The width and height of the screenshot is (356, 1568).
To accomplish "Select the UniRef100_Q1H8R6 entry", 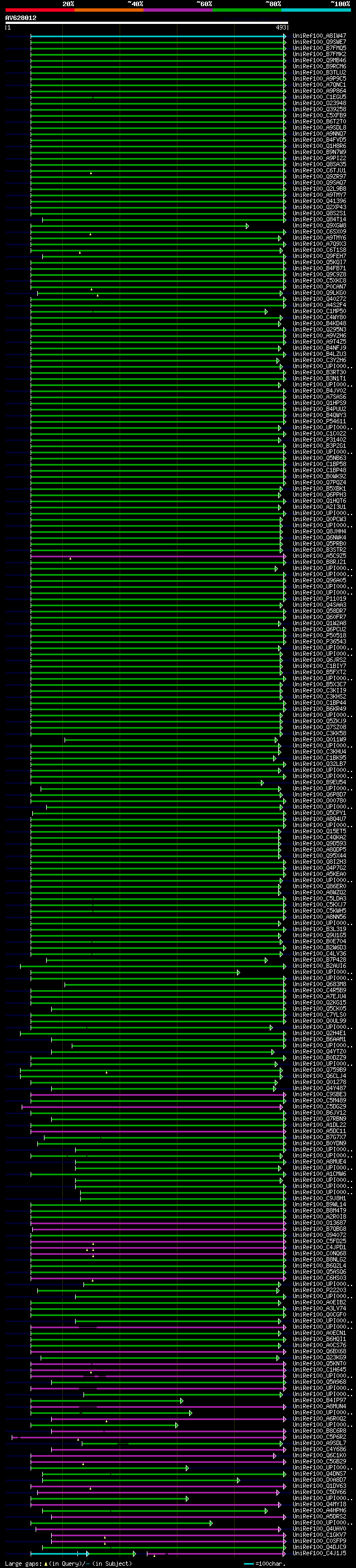I will coord(319,146).
